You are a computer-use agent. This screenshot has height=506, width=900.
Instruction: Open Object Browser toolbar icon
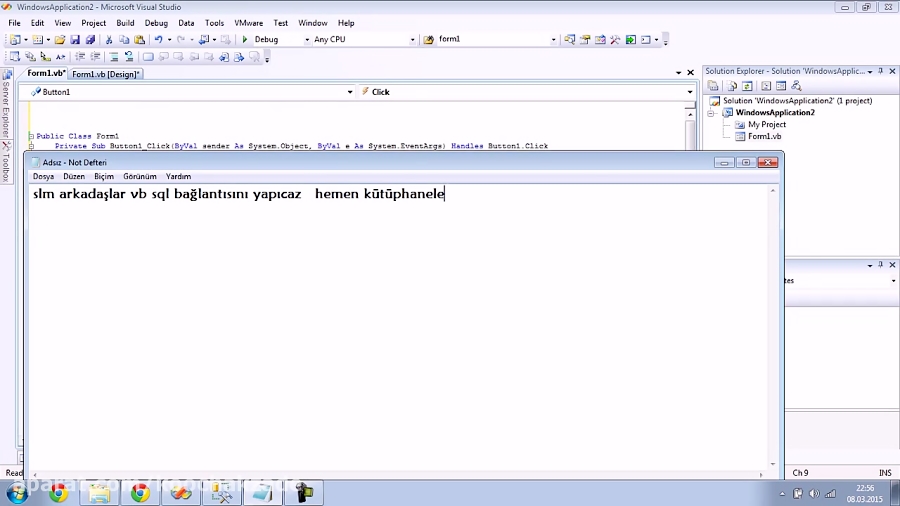tap(600, 40)
